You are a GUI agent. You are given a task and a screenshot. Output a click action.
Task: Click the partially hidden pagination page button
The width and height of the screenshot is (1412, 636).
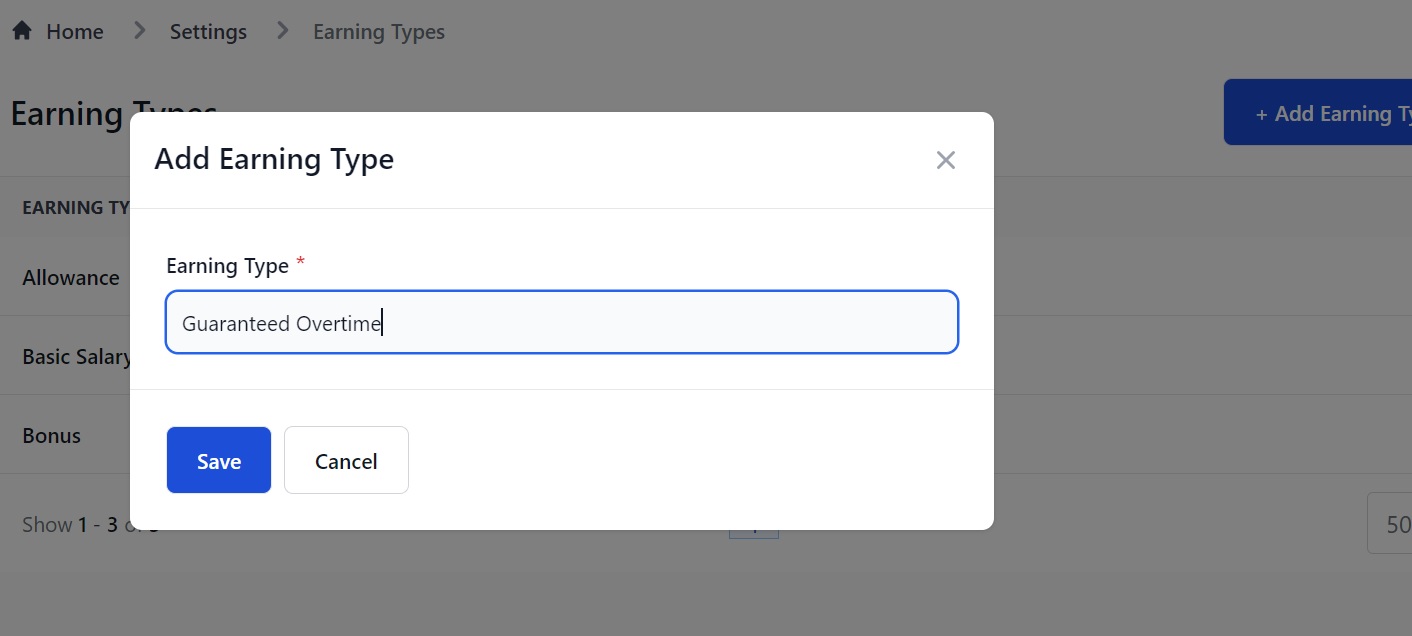(753, 534)
